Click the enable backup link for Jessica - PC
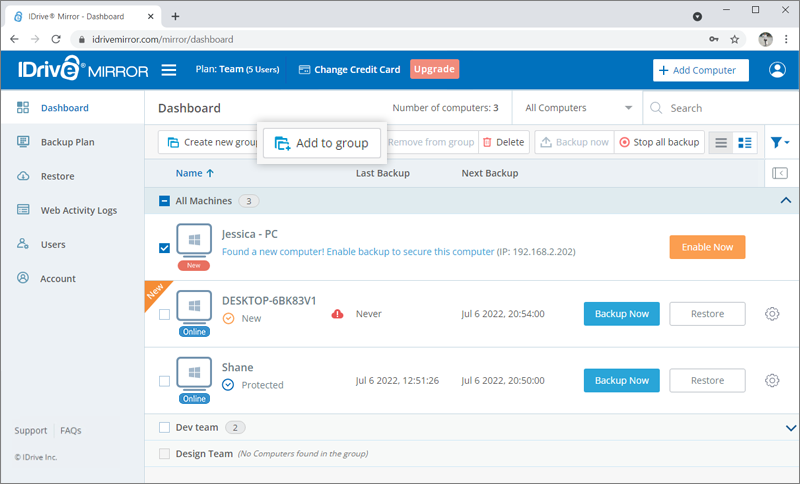 click(x=358, y=252)
